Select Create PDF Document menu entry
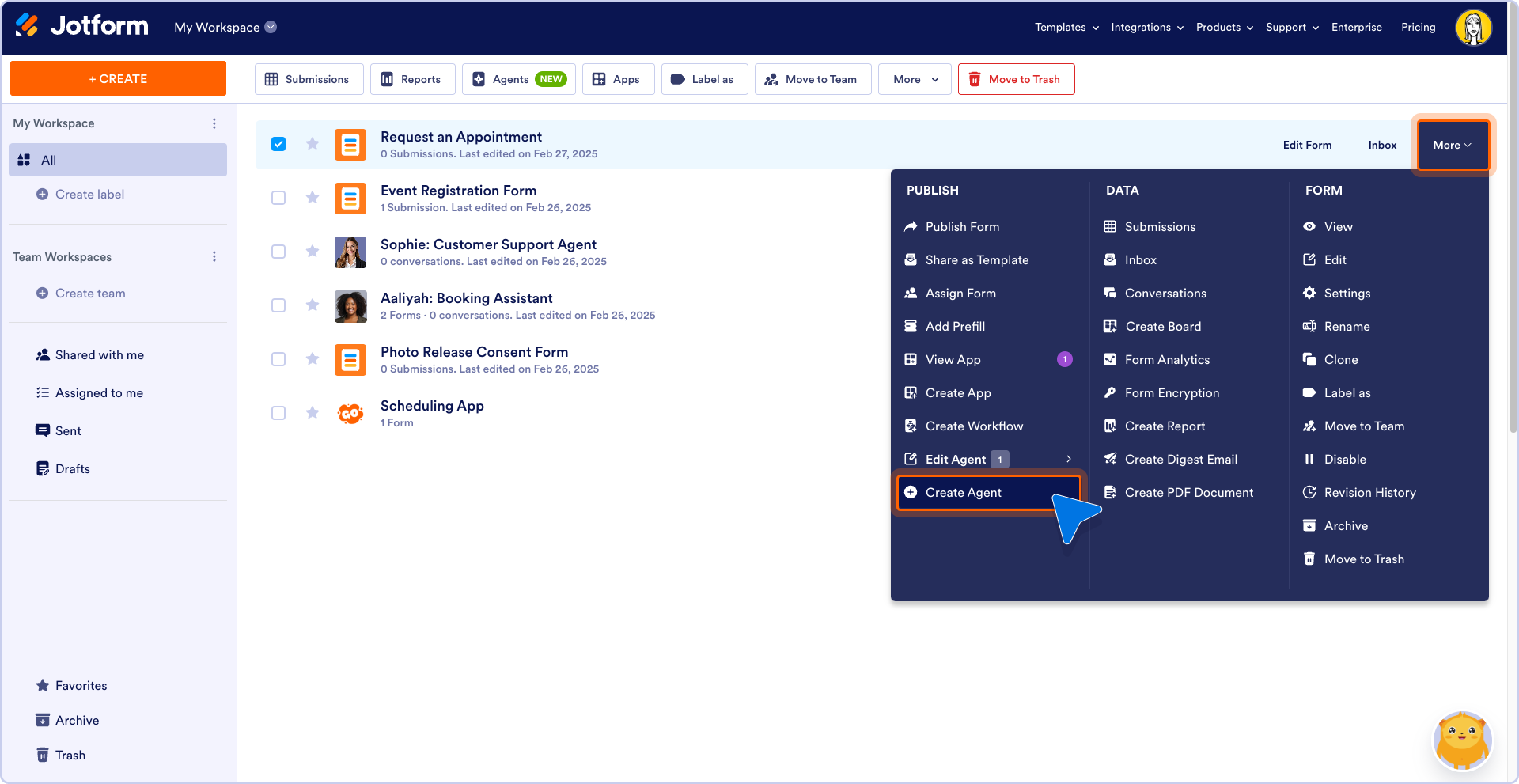 pos(1189,492)
